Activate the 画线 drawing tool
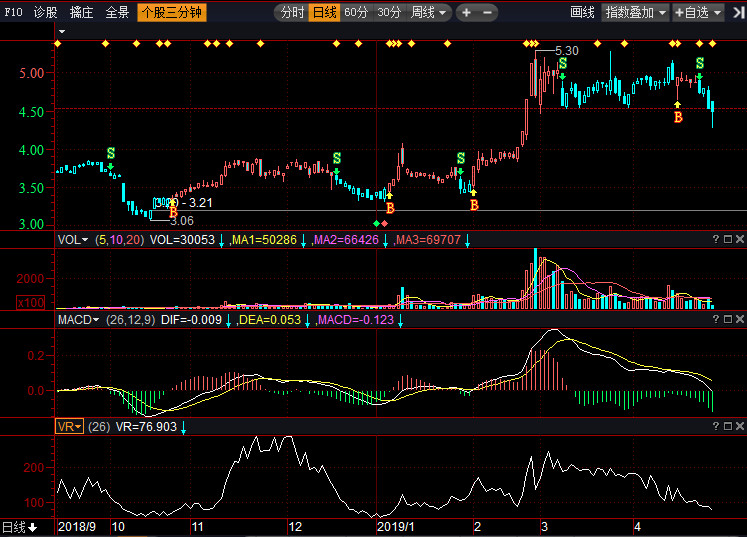Image resolution: width=747 pixels, height=537 pixels. (x=582, y=12)
